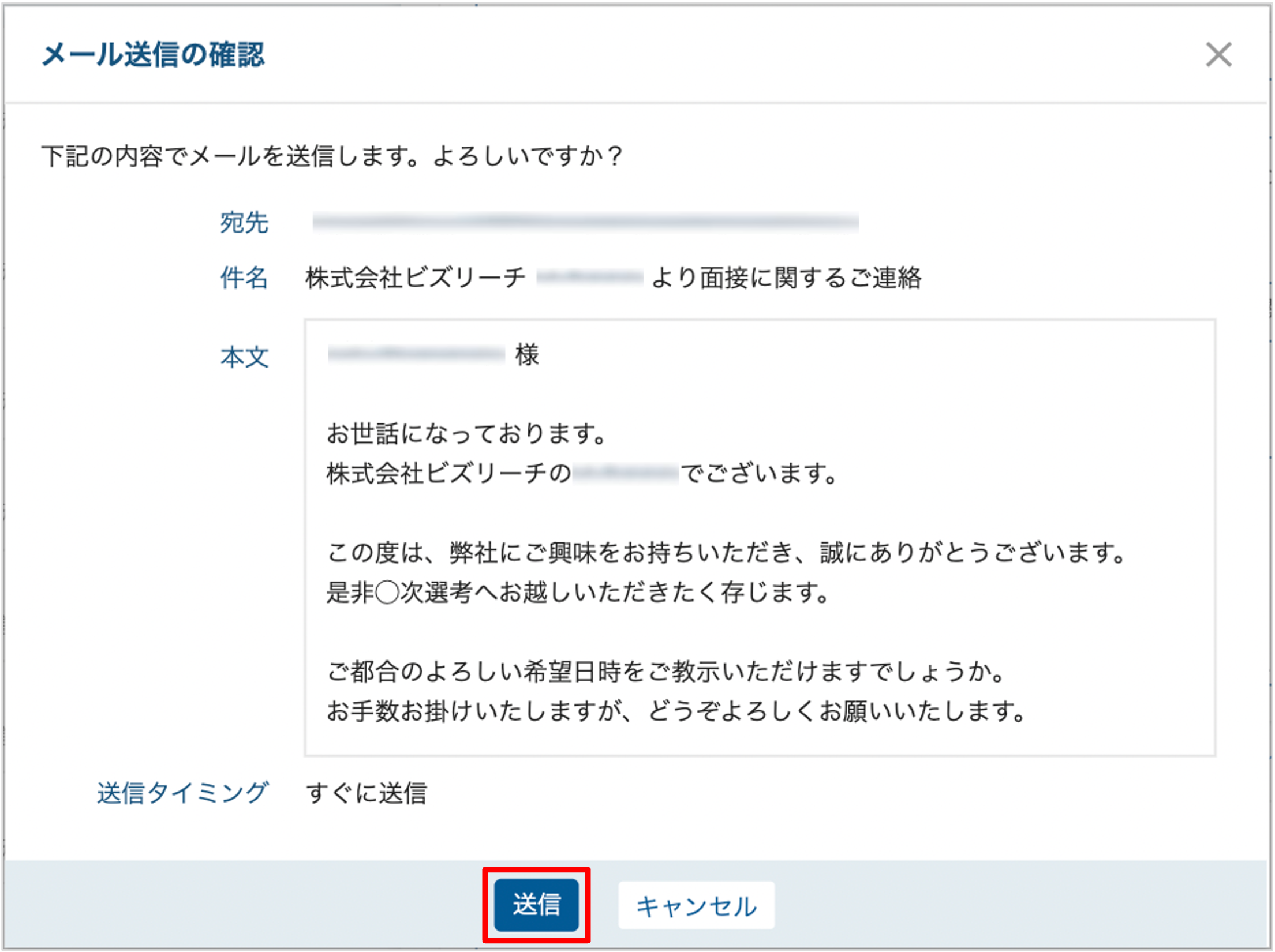Click the キャンセル button
1275x952 pixels.
click(x=696, y=905)
